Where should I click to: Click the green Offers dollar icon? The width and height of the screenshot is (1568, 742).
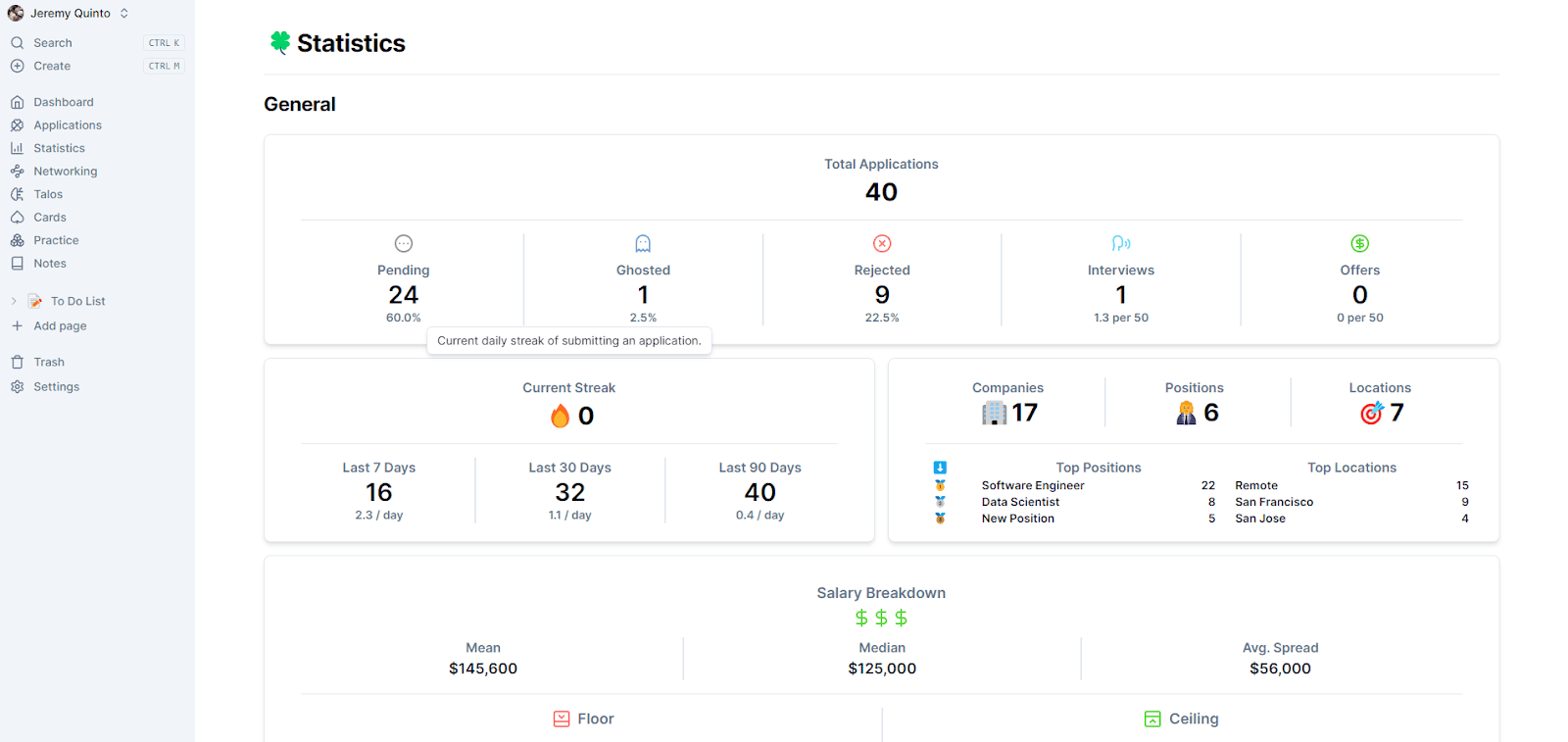tap(1360, 243)
